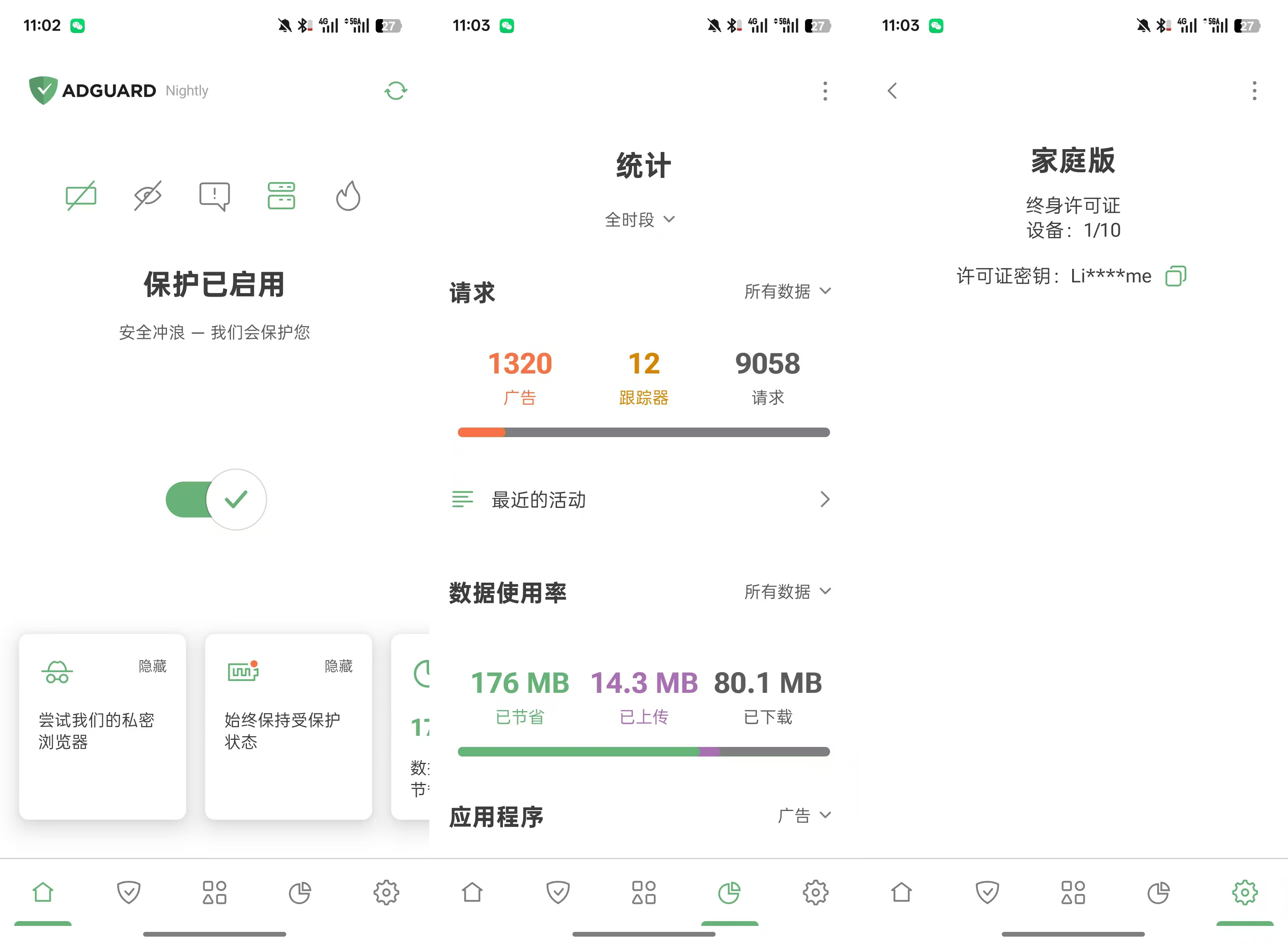Image resolution: width=1288 pixels, height=945 pixels.
Task: Open the statistics three-dot overflow menu
Action: coord(824,91)
